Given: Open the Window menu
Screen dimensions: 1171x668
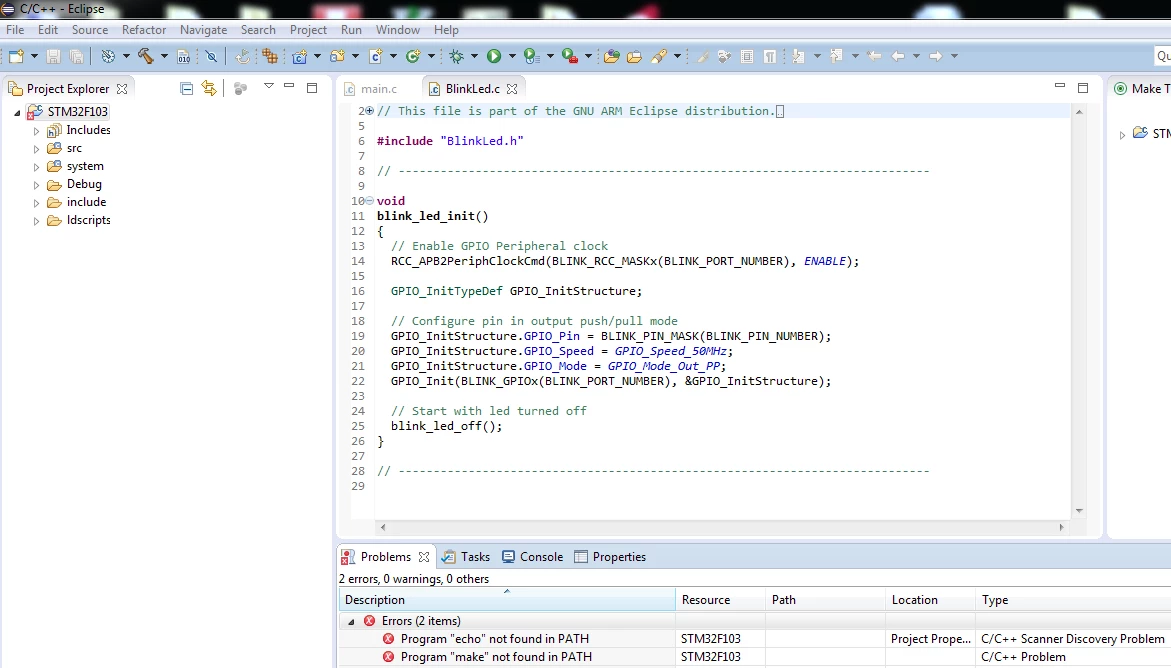Looking at the screenshot, I should pyautogui.click(x=397, y=30).
